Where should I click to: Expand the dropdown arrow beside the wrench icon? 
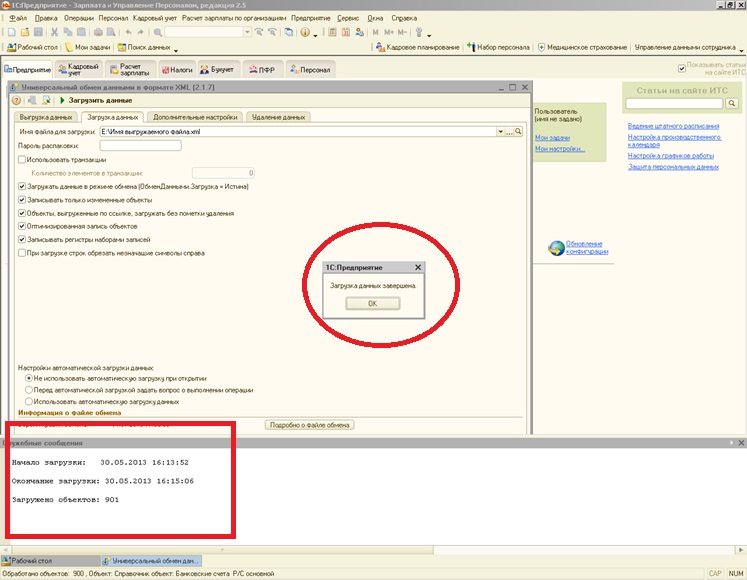tap(429, 35)
